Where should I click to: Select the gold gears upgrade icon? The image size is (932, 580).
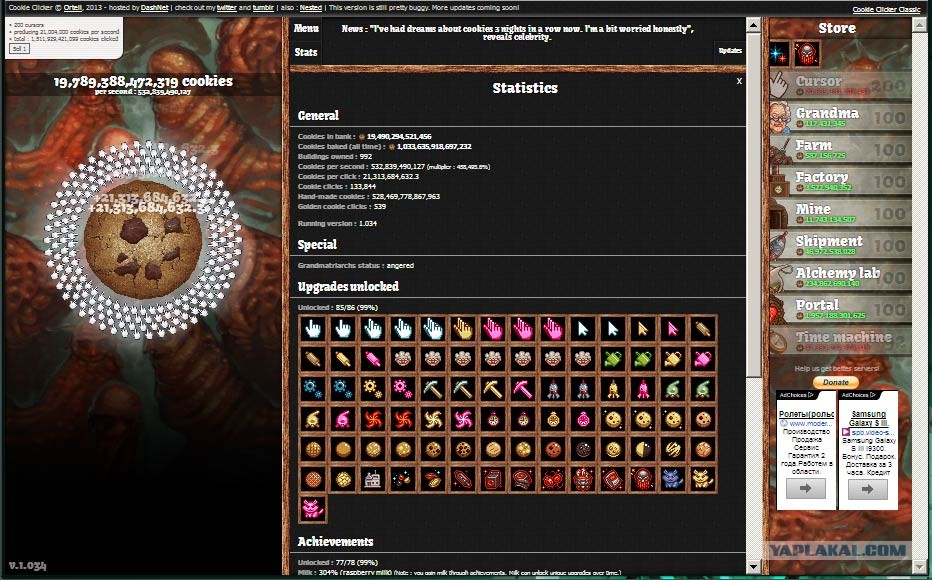(373, 389)
